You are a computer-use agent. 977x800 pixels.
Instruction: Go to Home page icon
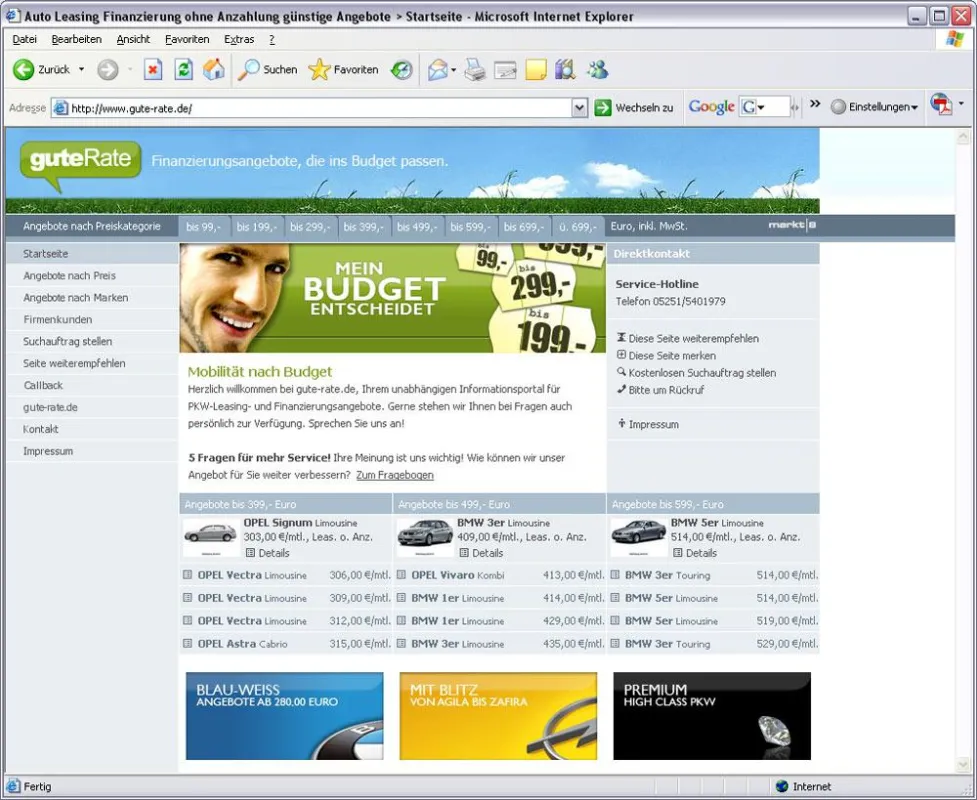click(x=214, y=69)
